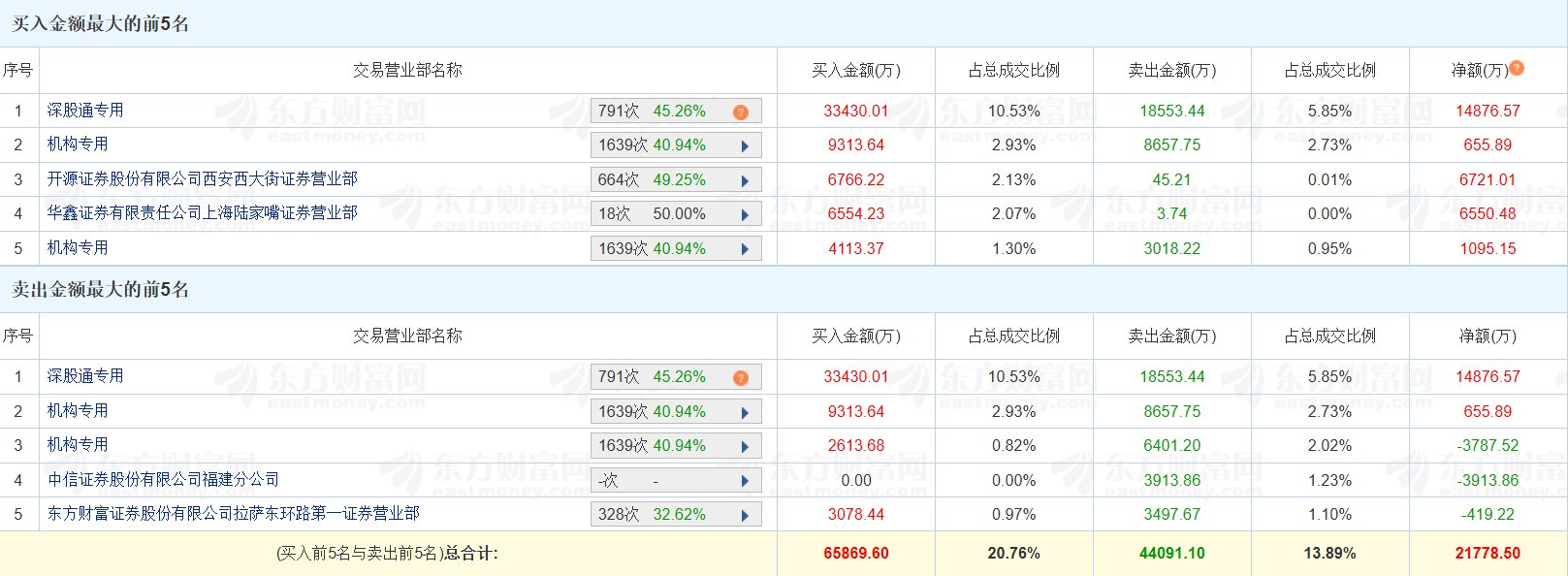Open 东方财富证券拉萨东环路第一证券营业部 link

[233, 514]
